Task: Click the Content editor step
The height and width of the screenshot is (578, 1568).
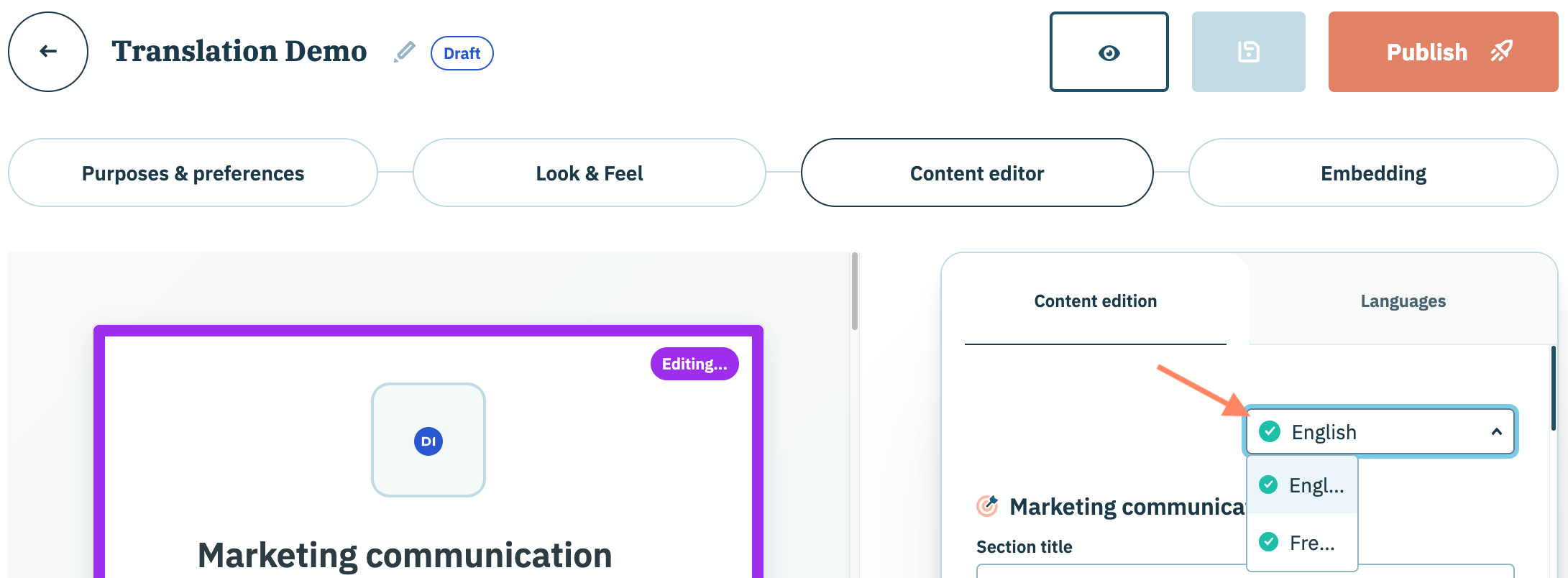Action: (x=977, y=173)
